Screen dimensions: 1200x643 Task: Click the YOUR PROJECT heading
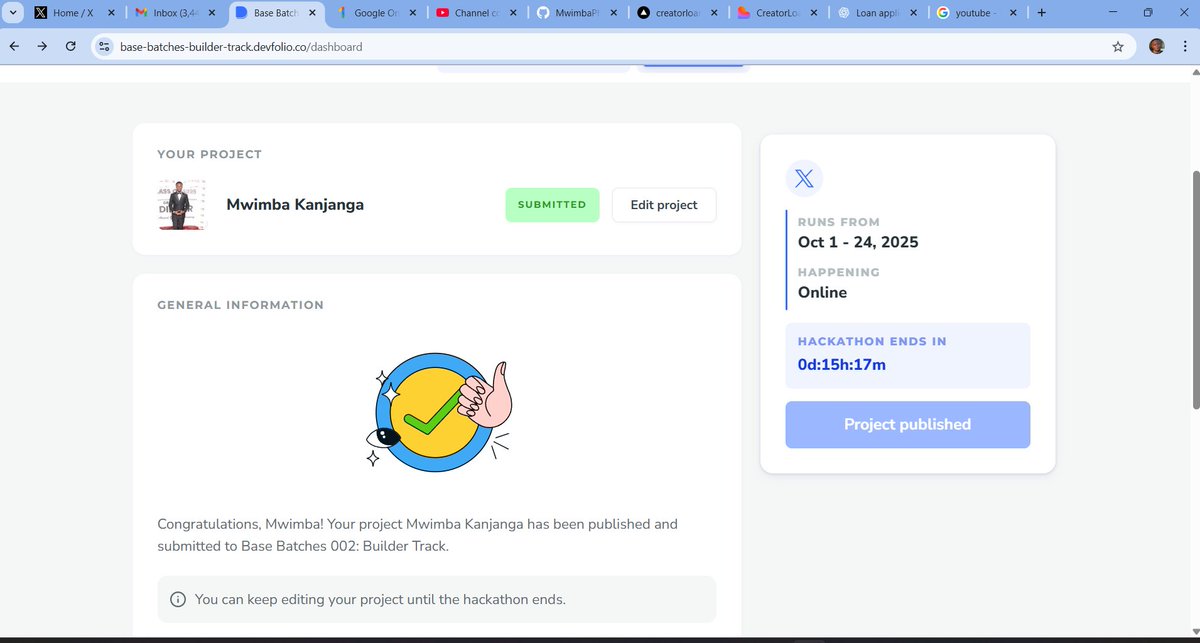pos(209,155)
